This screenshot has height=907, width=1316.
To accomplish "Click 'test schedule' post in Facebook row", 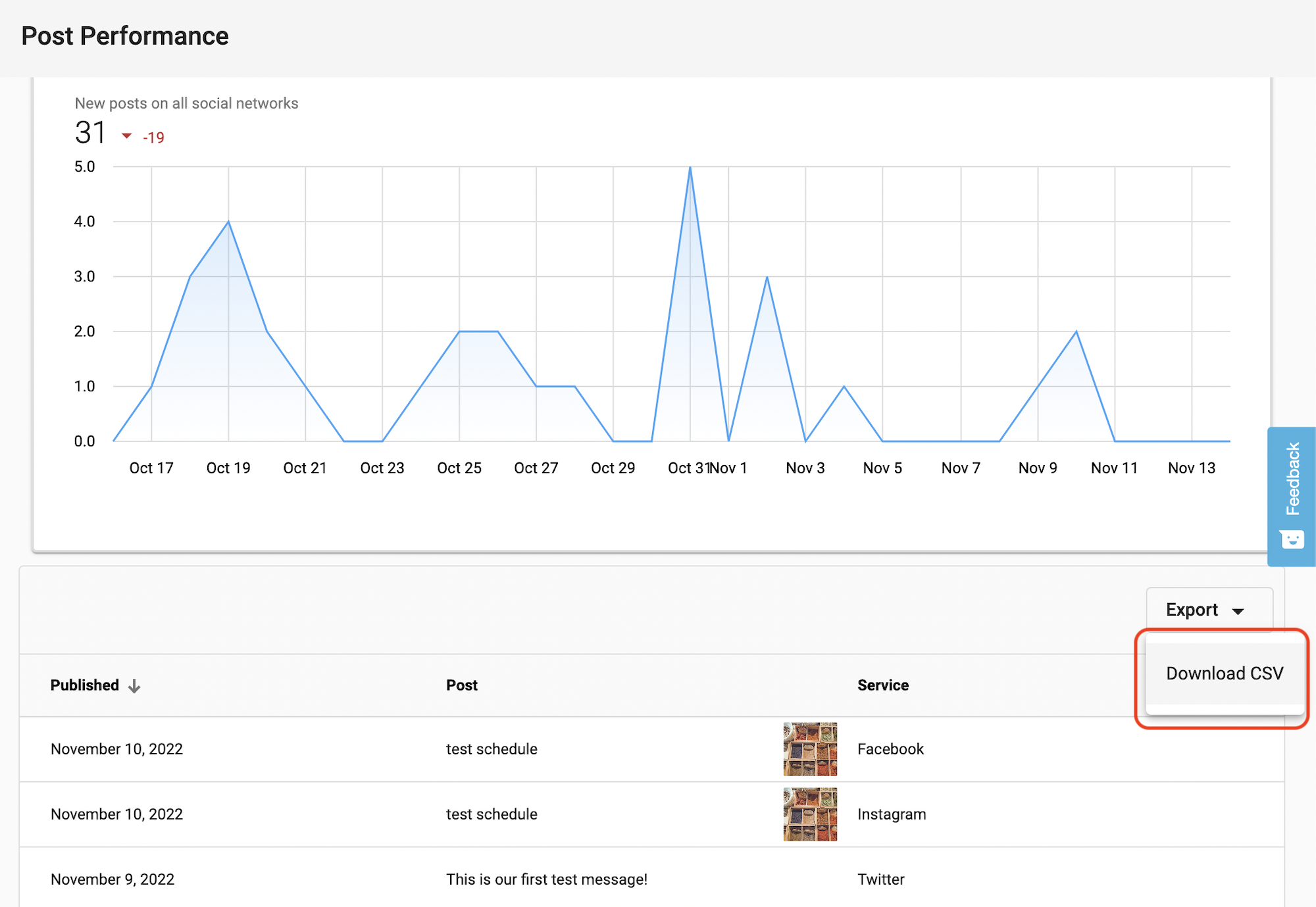I will (492, 749).
